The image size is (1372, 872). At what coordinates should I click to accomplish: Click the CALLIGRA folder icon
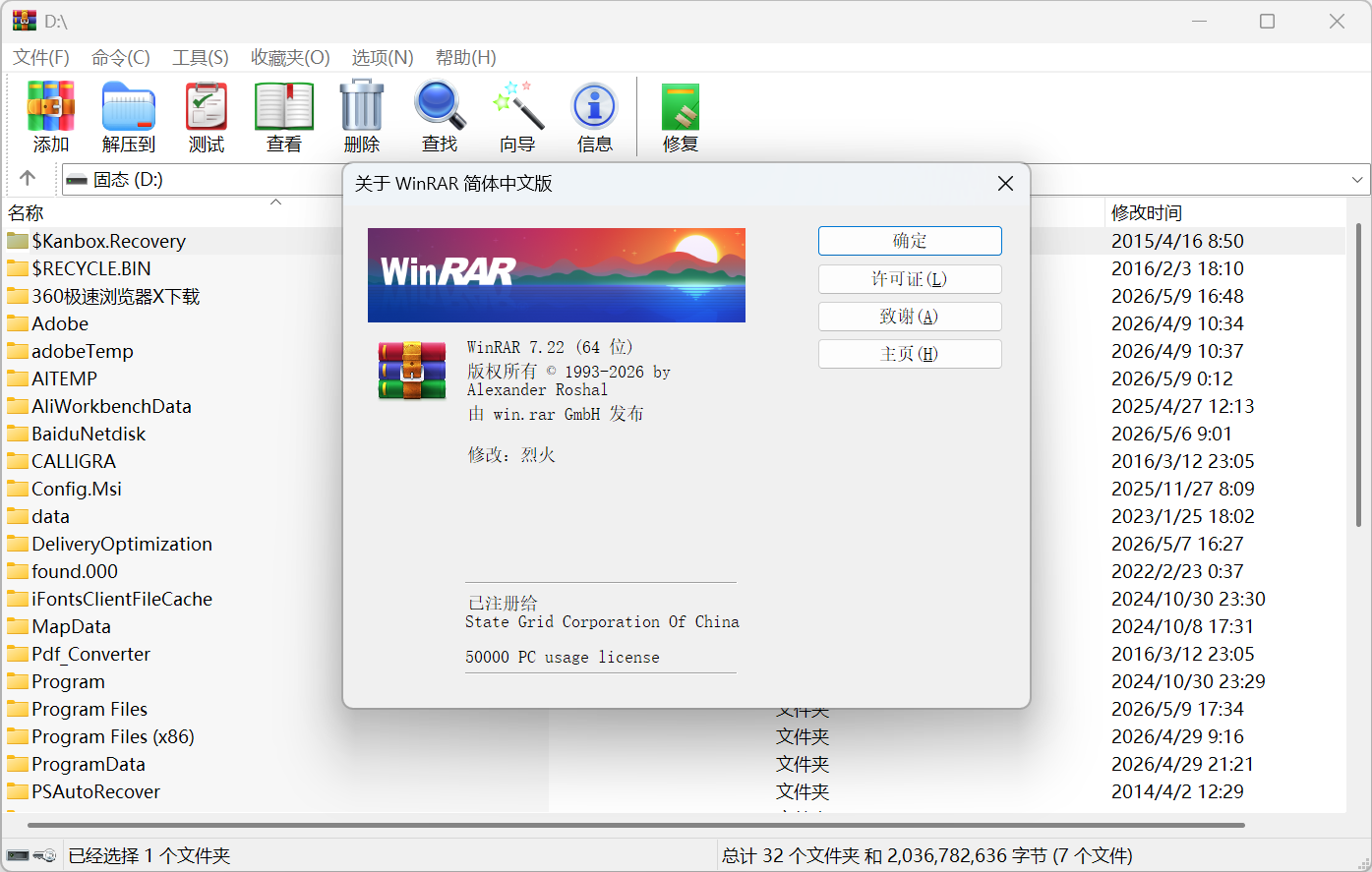coord(18,461)
